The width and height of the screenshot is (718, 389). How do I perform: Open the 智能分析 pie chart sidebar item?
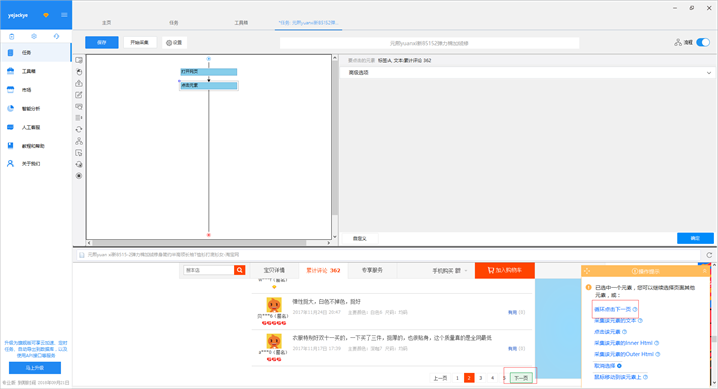click(31, 108)
